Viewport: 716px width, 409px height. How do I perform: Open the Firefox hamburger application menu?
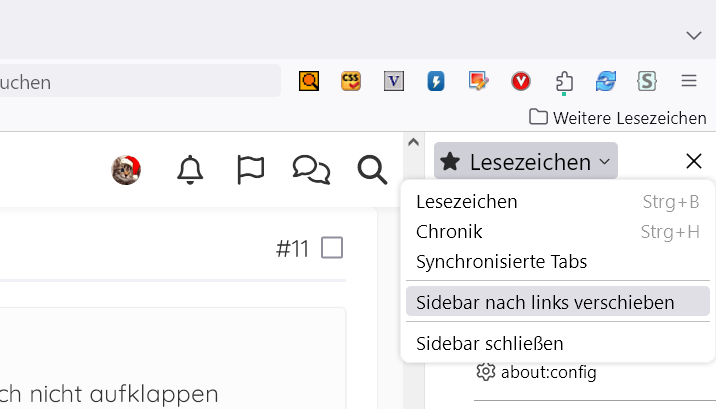click(689, 81)
